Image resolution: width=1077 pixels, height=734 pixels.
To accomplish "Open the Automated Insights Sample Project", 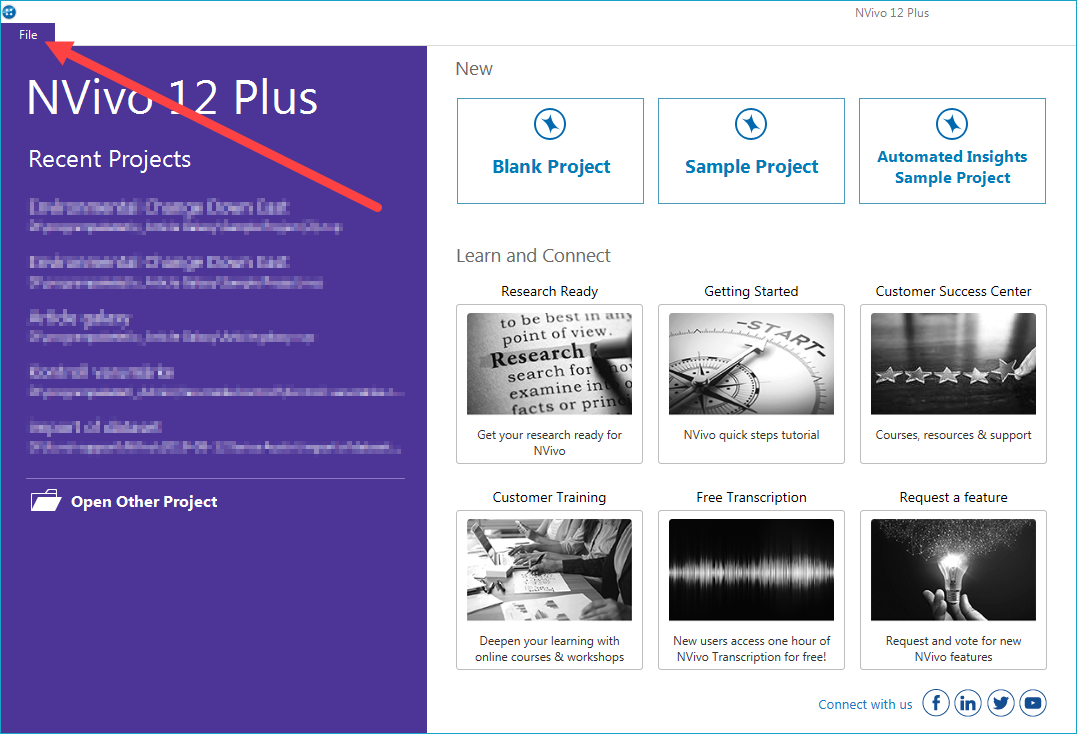I will (952, 151).
